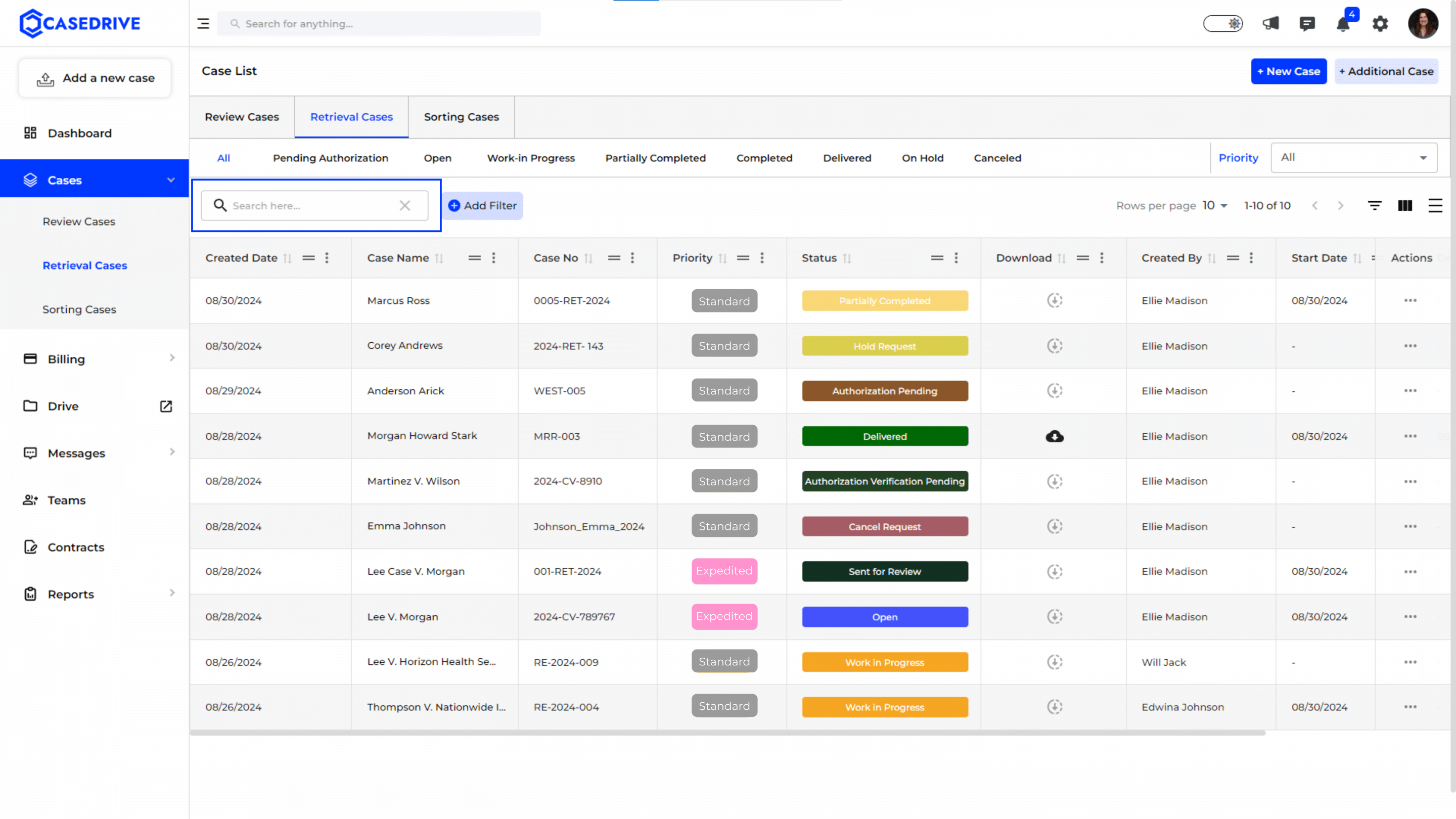The width and height of the screenshot is (1456, 819).
Task: Toggle the dark/light mode switch
Action: pos(1222,24)
